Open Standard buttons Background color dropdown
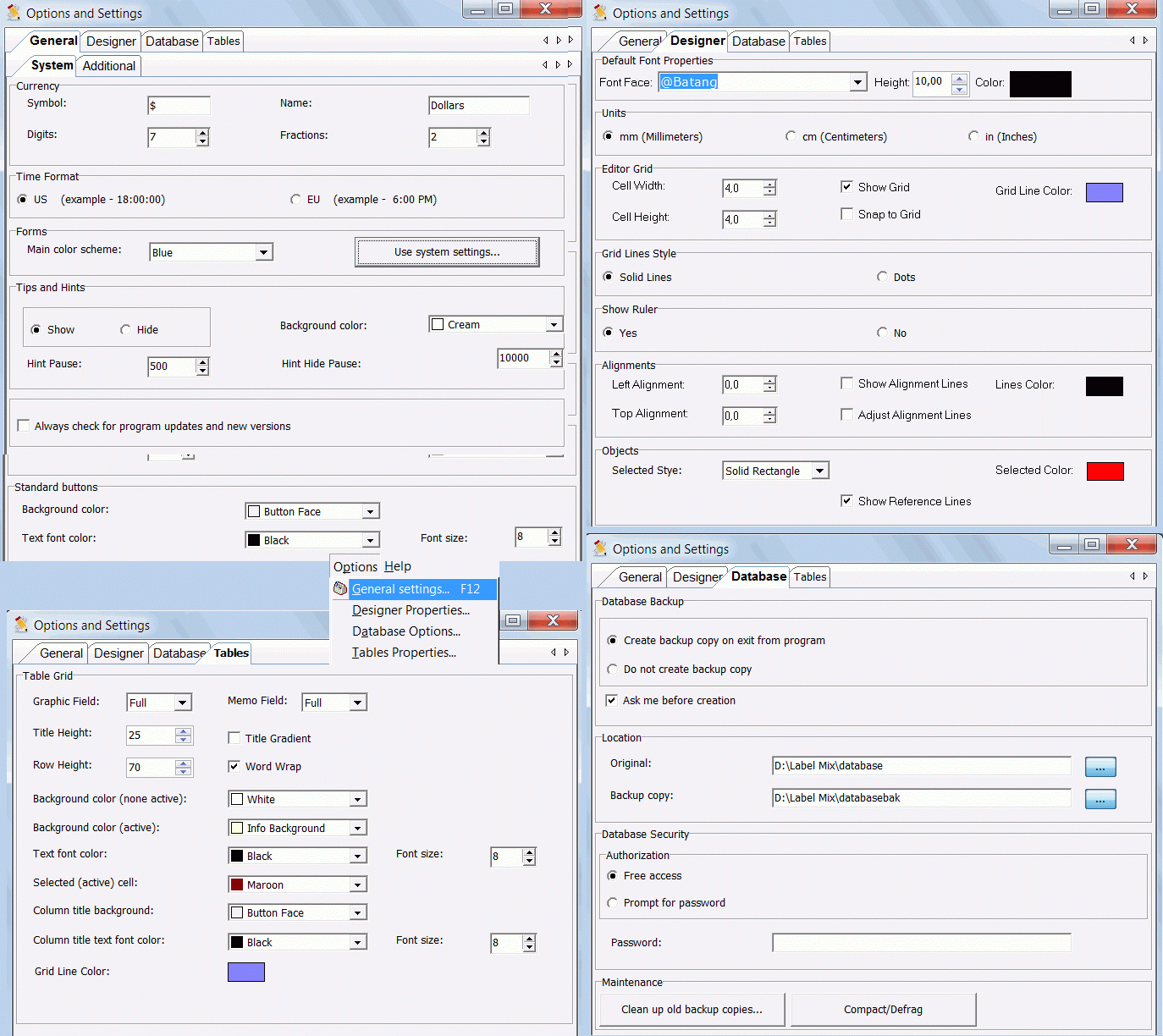 [370, 511]
